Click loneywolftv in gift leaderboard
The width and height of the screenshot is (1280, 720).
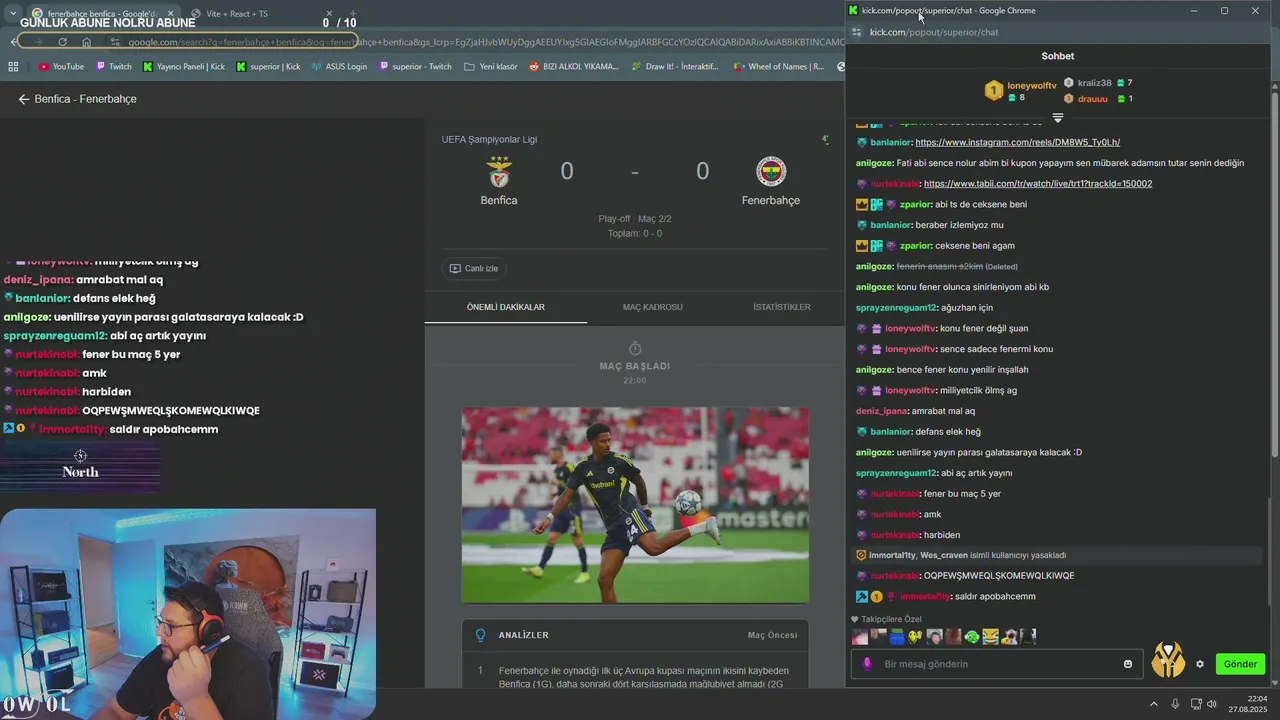click(1032, 86)
